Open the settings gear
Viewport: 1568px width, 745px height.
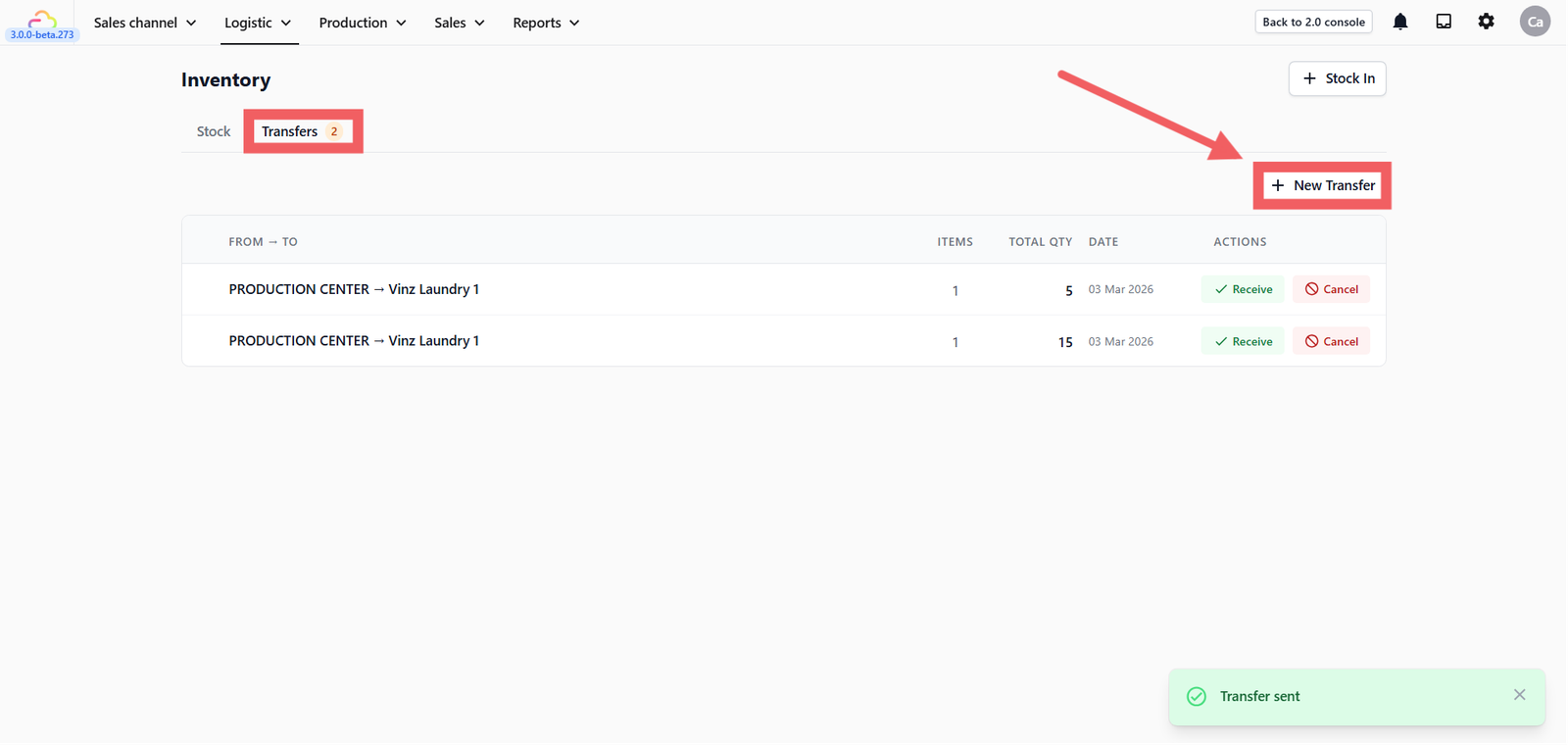tap(1487, 22)
